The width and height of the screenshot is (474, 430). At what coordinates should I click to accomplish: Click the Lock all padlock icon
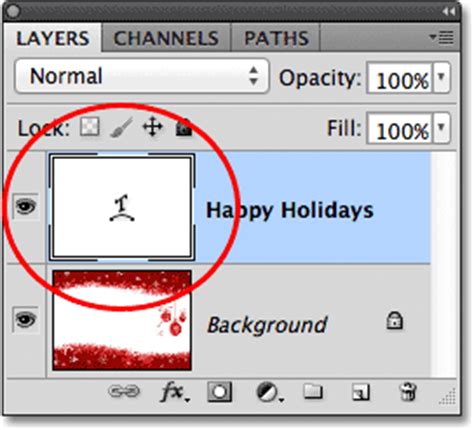tap(184, 127)
